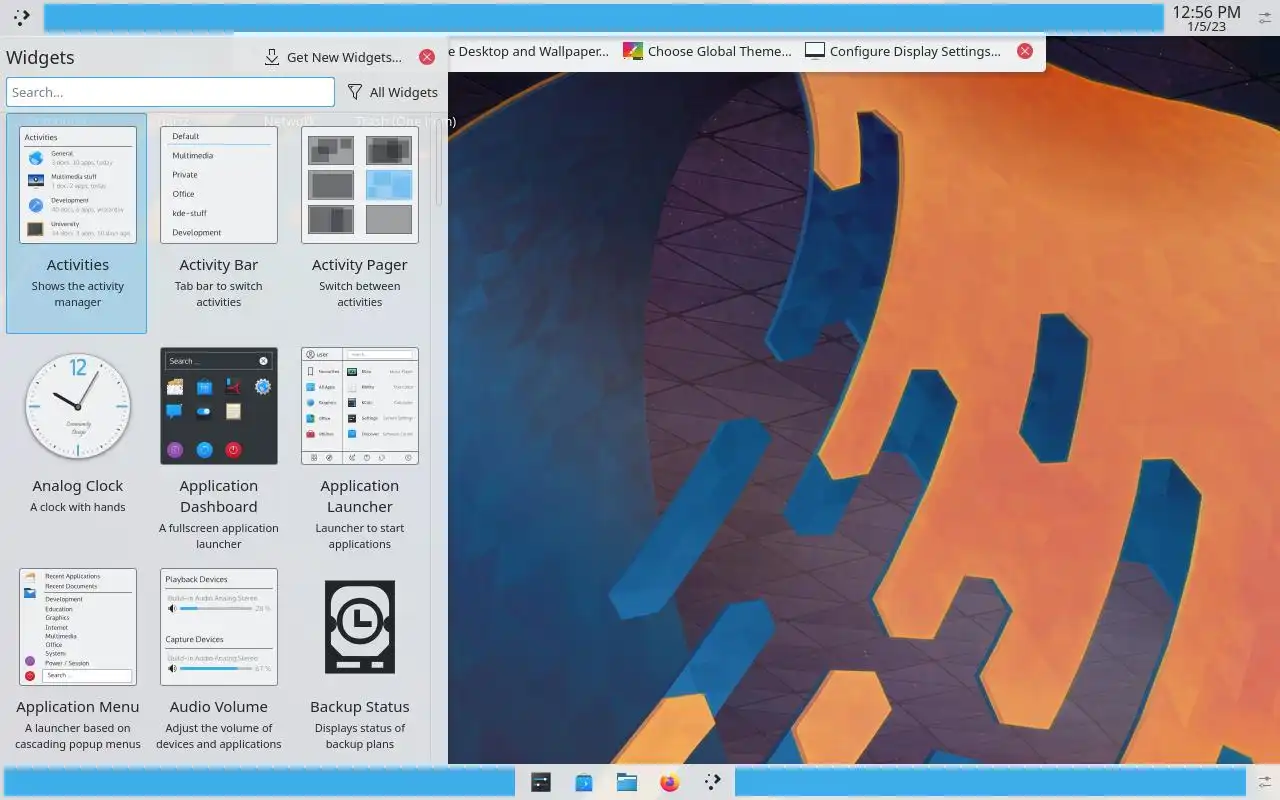Exit edit mode via the toolbar's red X
This screenshot has height=800, width=1280.
pyautogui.click(x=1025, y=51)
